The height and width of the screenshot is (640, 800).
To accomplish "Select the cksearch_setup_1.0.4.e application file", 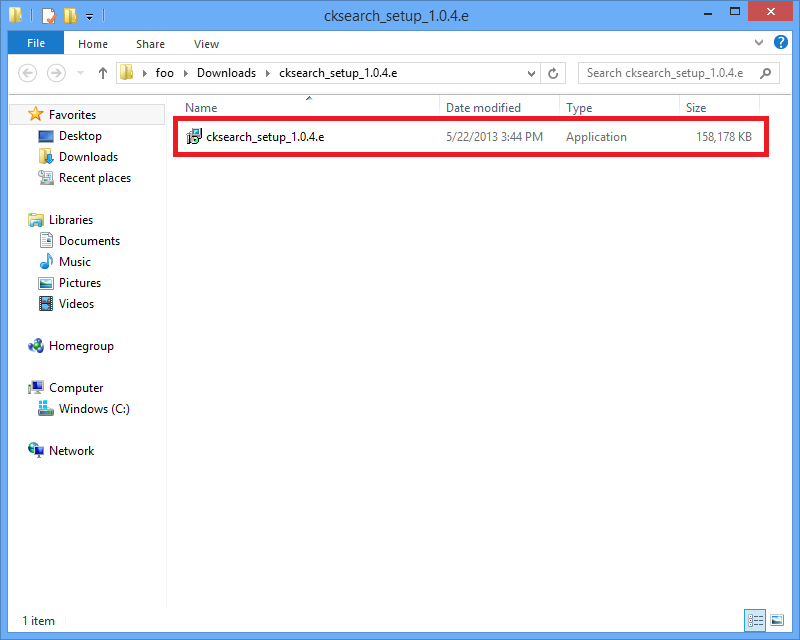I will [x=264, y=137].
